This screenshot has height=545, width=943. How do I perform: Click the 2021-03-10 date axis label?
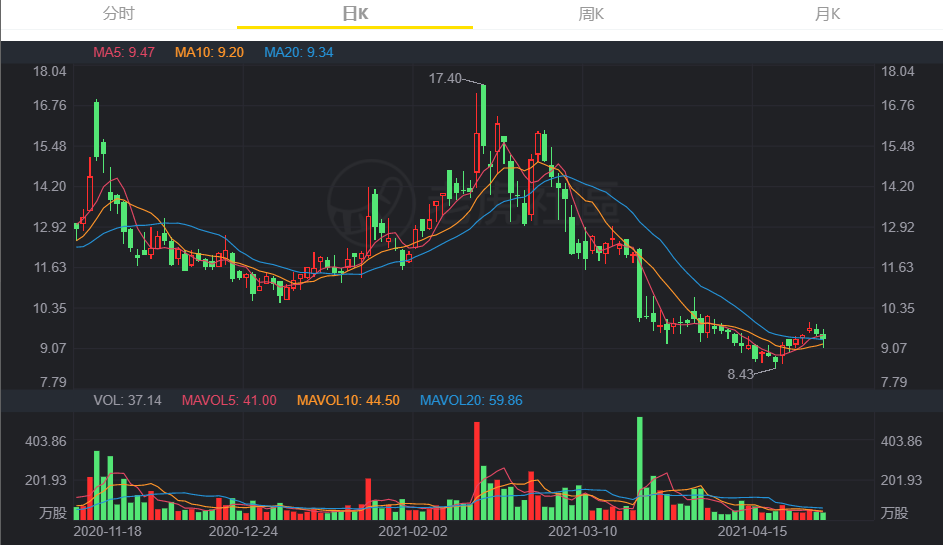point(583,531)
